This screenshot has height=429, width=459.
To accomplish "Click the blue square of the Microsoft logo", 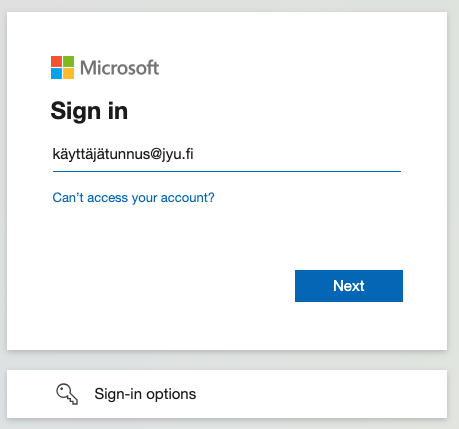I will click(x=56, y=74).
